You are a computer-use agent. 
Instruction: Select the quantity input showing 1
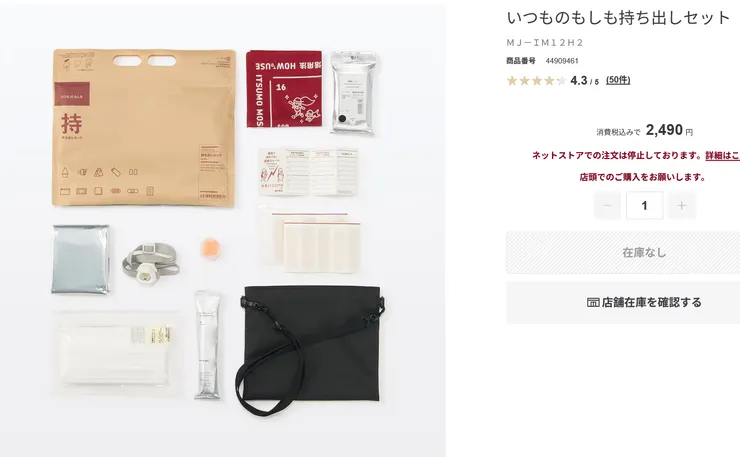point(644,205)
